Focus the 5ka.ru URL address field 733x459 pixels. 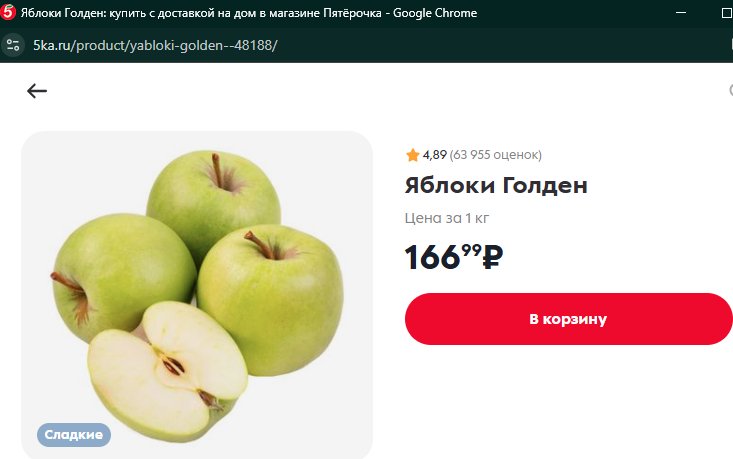point(155,45)
